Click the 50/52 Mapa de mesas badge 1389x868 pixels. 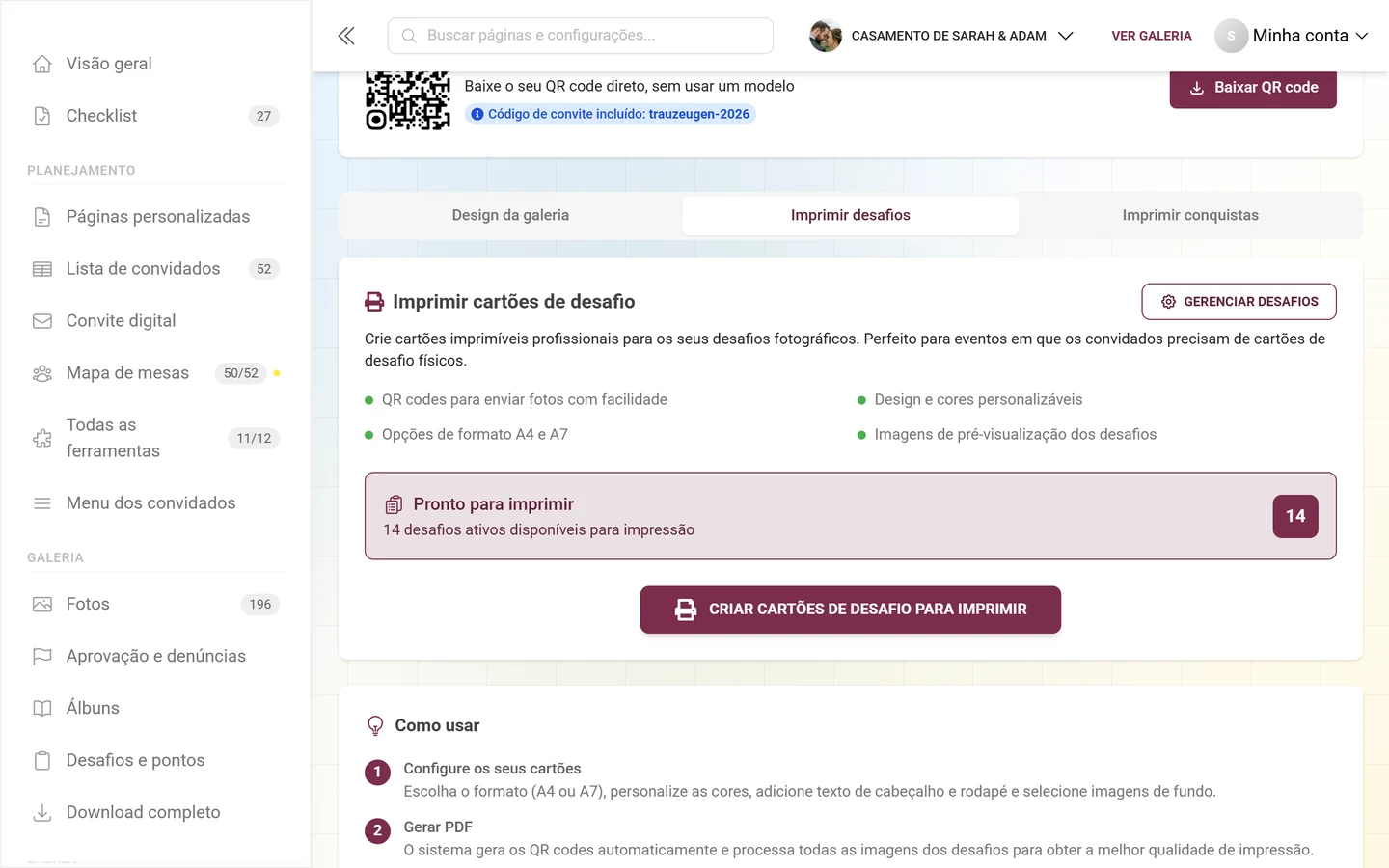click(241, 373)
